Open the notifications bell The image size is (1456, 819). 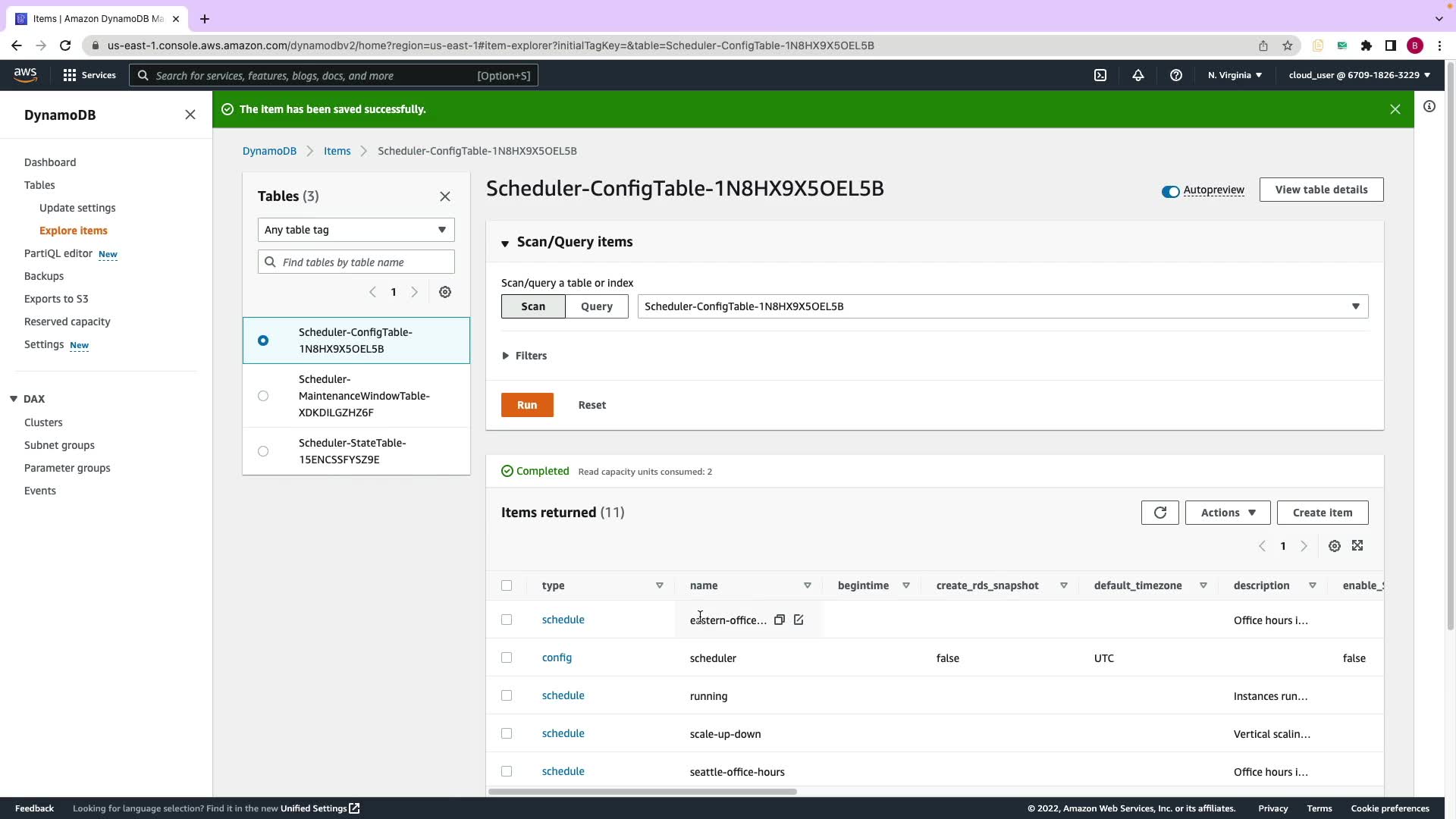[1137, 75]
